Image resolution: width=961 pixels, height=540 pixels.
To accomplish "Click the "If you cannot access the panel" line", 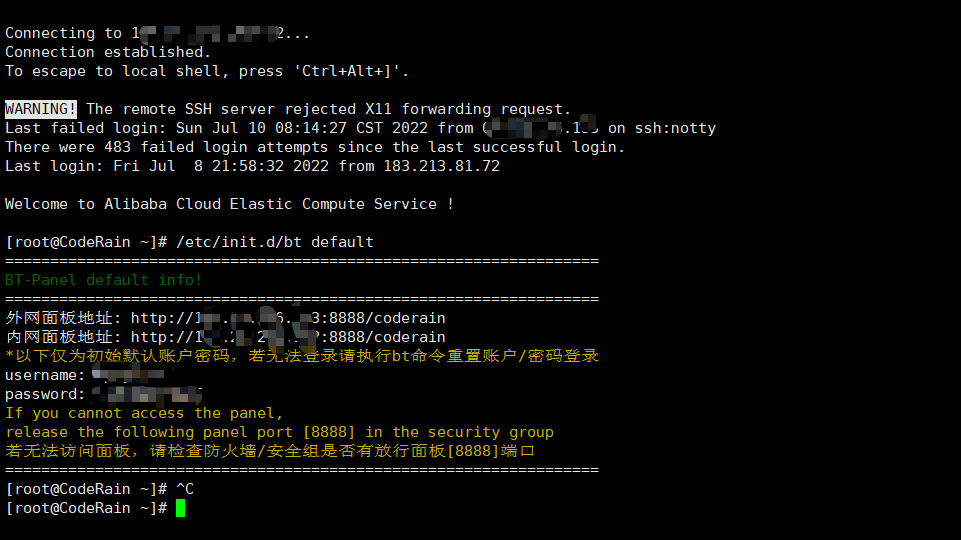I will click(x=144, y=413).
